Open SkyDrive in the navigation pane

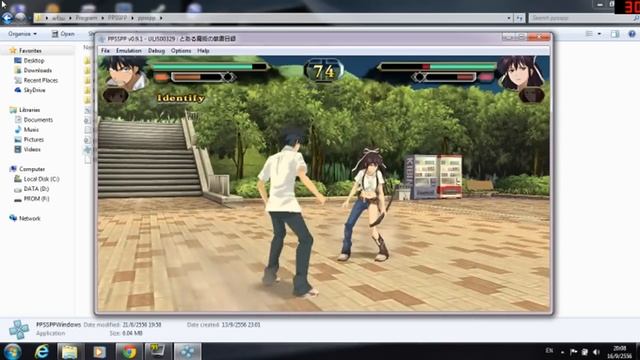click(x=34, y=90)
